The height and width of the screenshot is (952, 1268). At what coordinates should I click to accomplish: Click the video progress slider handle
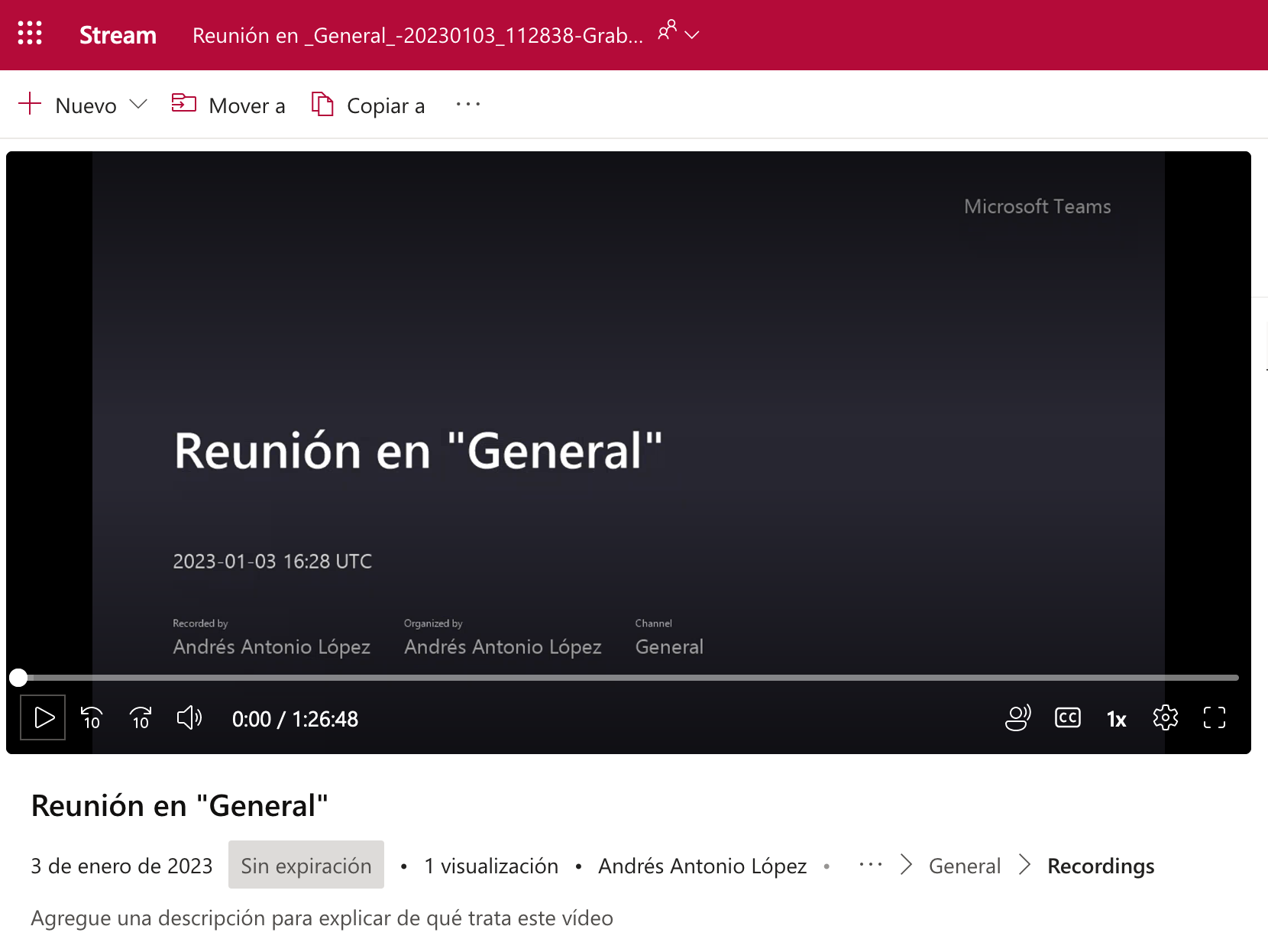pyautogui.click(x=18, y=678)
